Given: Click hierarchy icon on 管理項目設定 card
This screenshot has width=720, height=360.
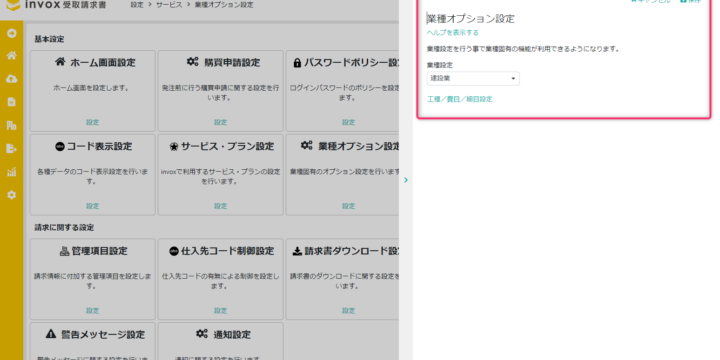Looking at the screenshot, I should (64, 251).
